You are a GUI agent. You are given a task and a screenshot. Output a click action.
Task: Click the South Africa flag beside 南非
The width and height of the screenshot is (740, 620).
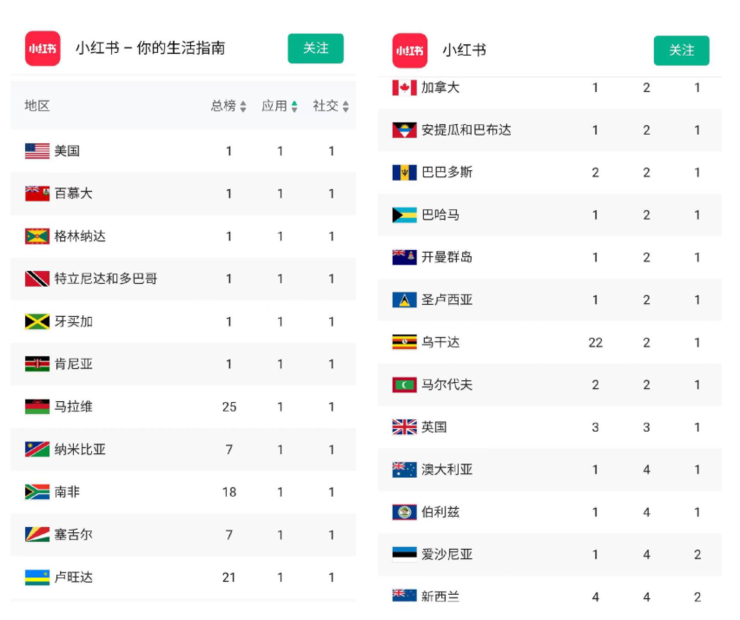pyautogui.click(x=37, y=492)
